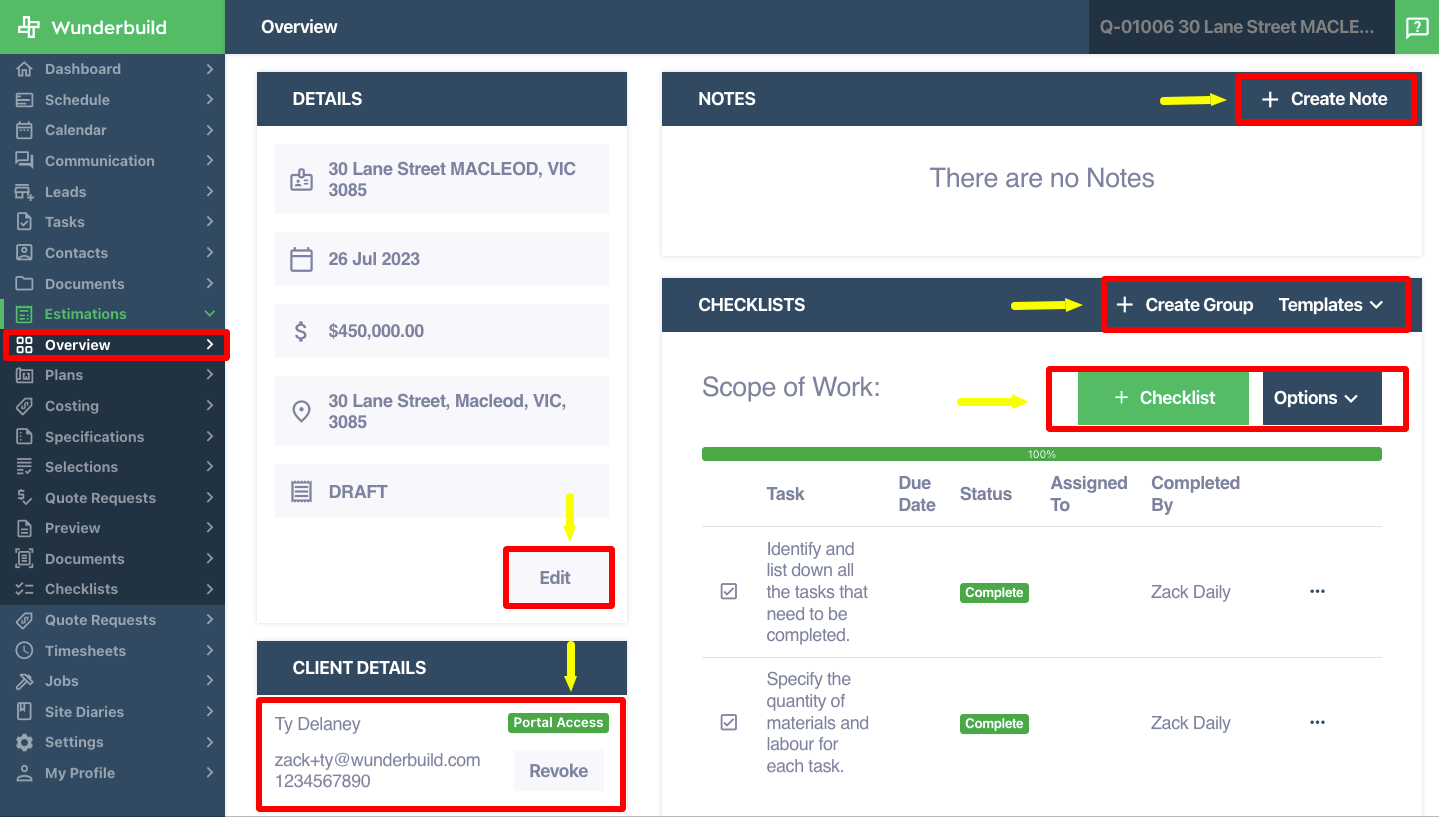The height and width of the screenshot is (817, 1439).
Task: Expand the Schedule chevron arrow
Action: click(210, 100)
